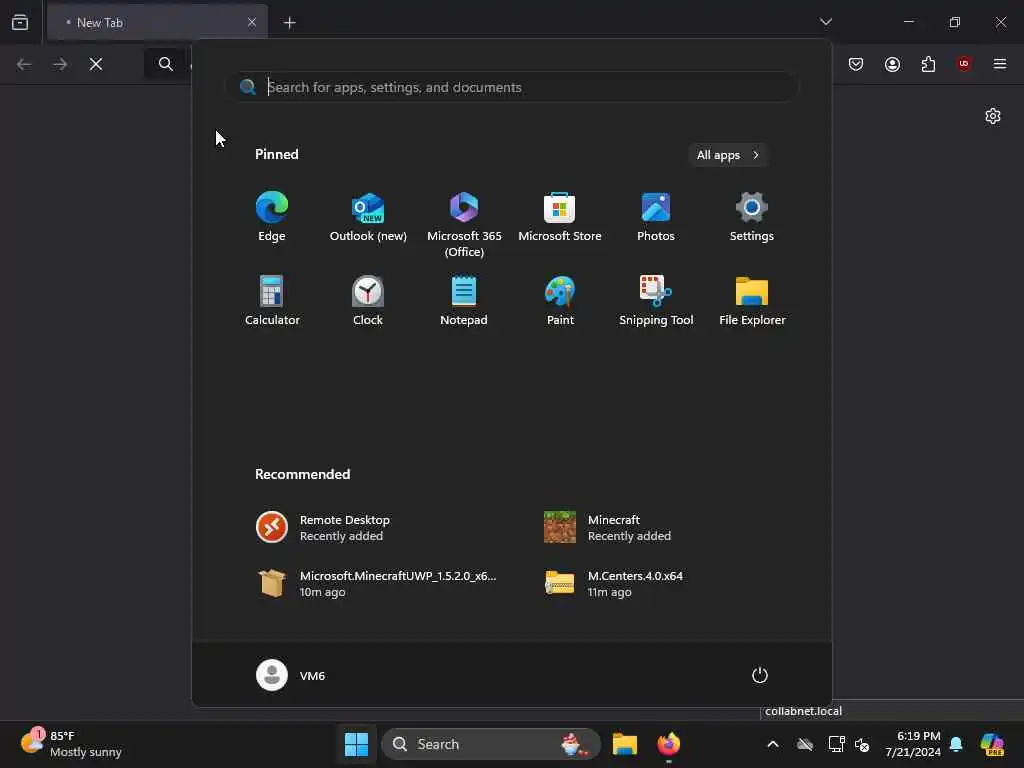This screenshot has height=768, width=1024.
Task: Click the power button in Start menu
Action: click(760, 675)
